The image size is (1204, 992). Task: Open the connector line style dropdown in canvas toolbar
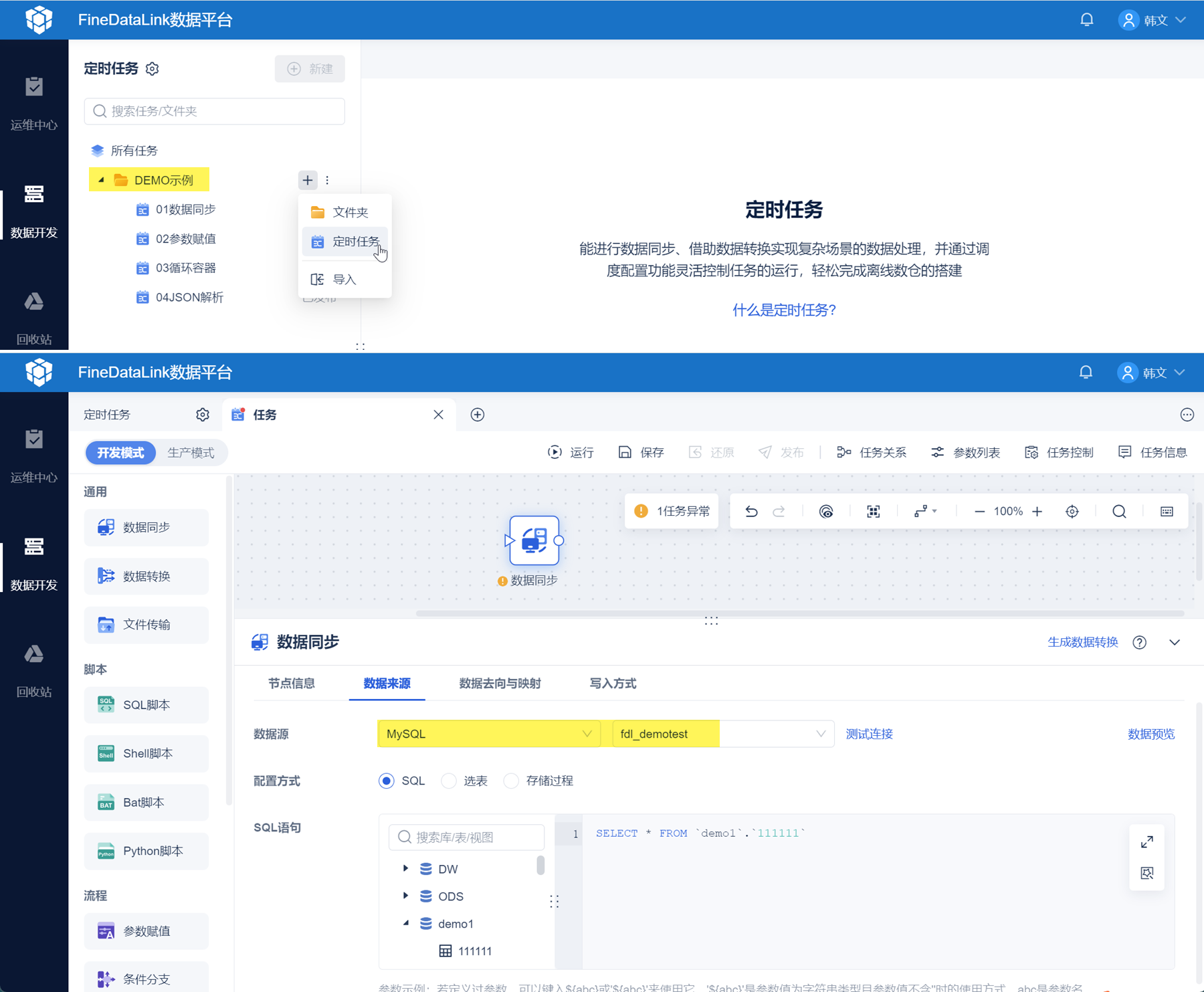click(926, 512)
